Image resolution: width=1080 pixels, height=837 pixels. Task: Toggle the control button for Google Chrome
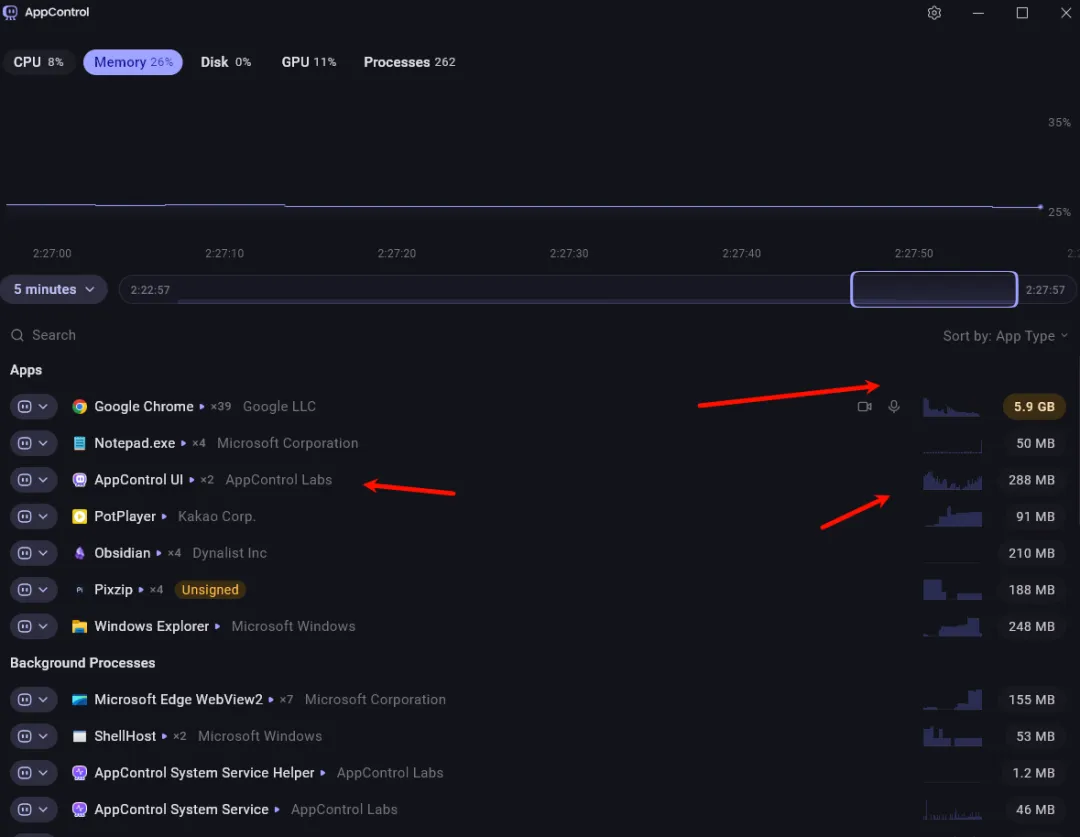click(25, 406)
